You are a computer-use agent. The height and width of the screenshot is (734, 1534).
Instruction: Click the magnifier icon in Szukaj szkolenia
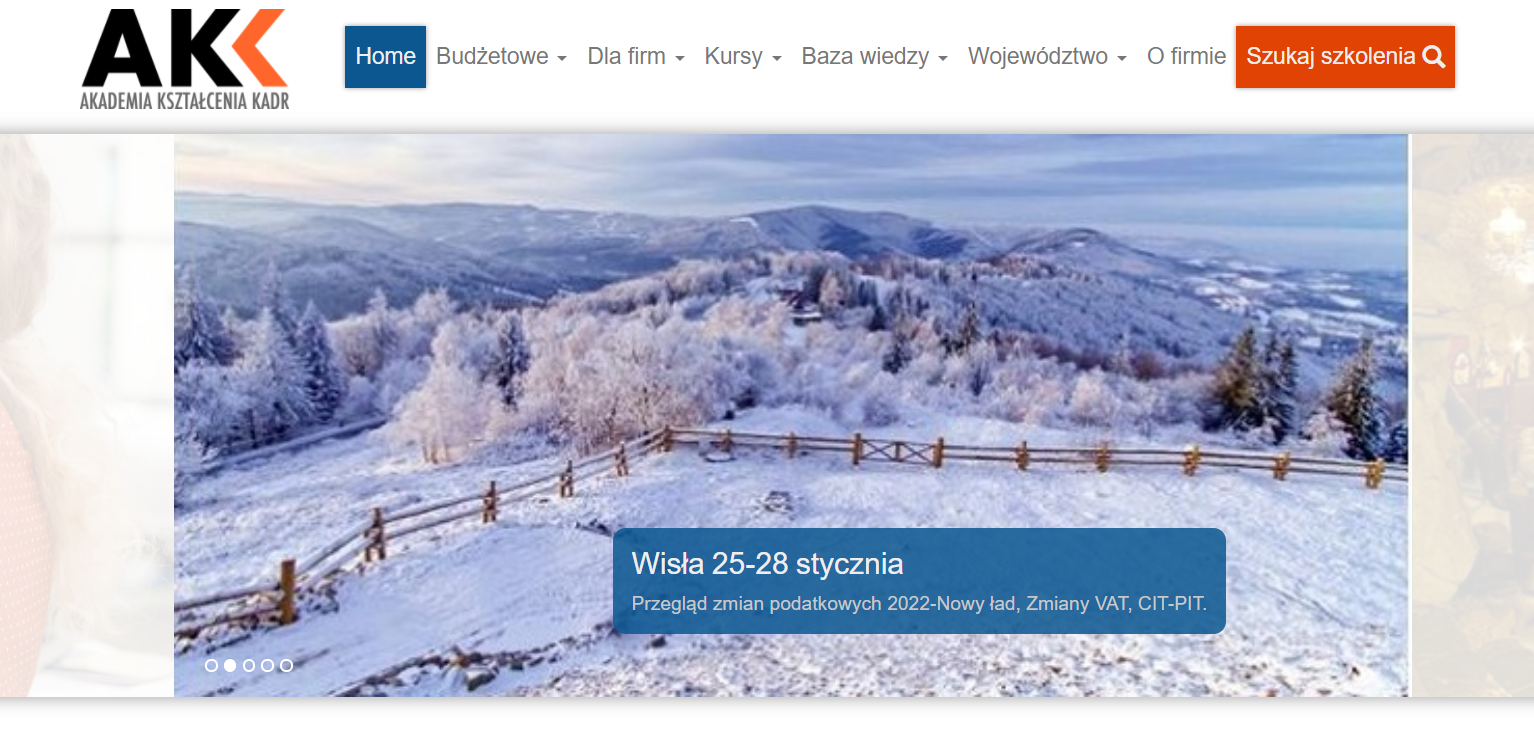click(x=1433, y=57)
